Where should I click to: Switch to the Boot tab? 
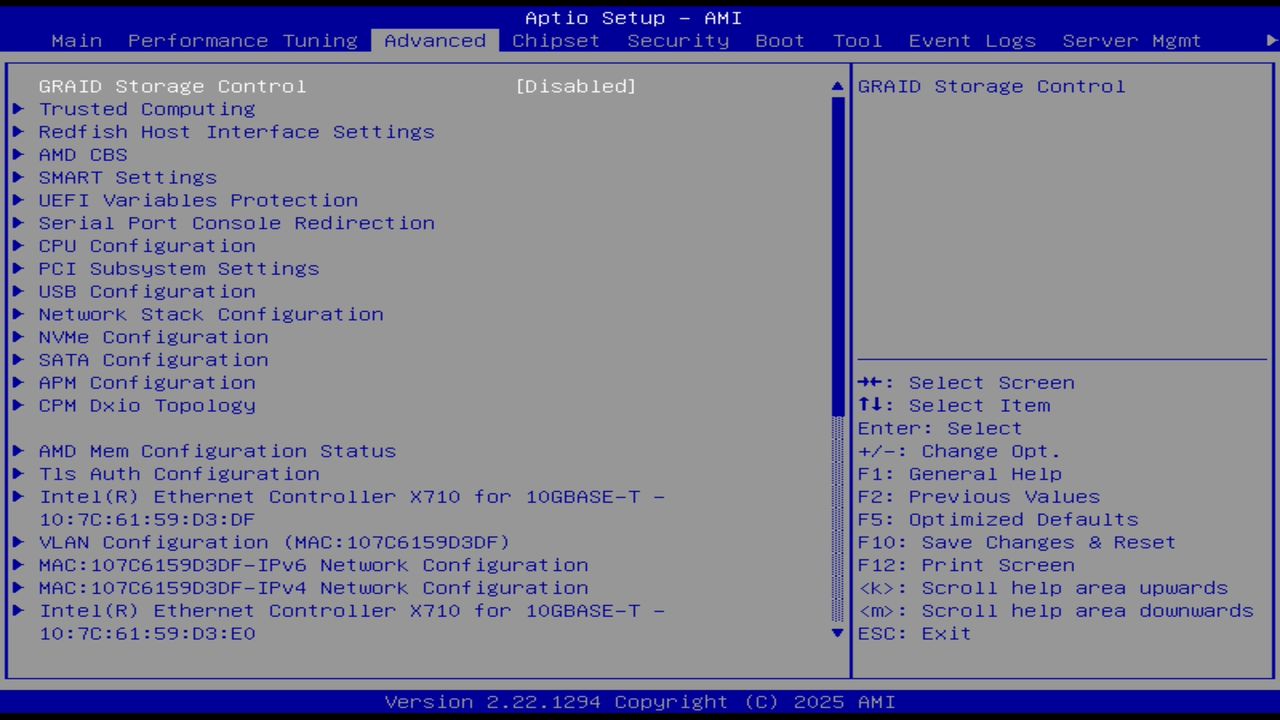click(x=779, y=40)
